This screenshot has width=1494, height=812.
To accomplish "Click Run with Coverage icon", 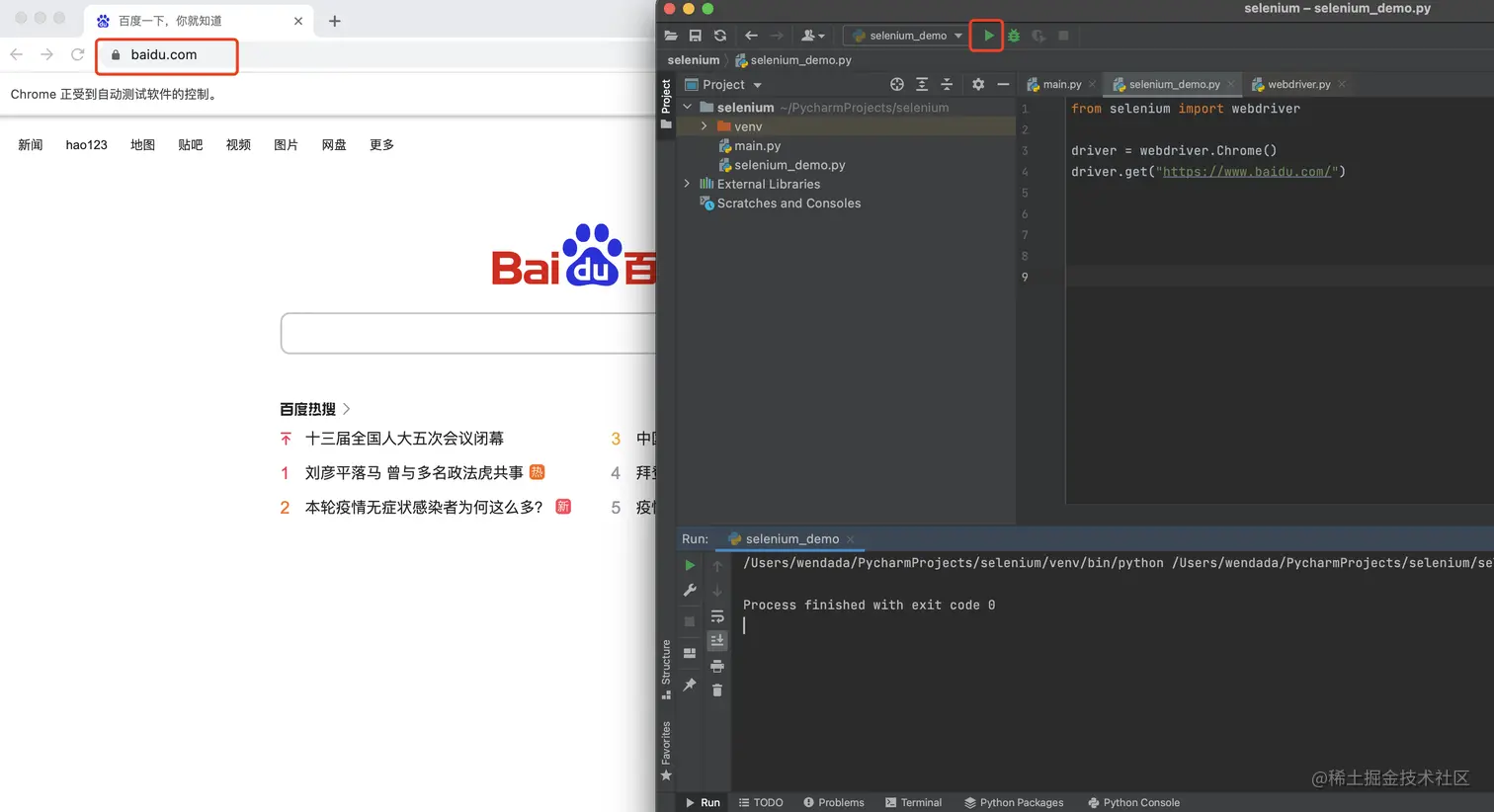I will pos(1038,36).
